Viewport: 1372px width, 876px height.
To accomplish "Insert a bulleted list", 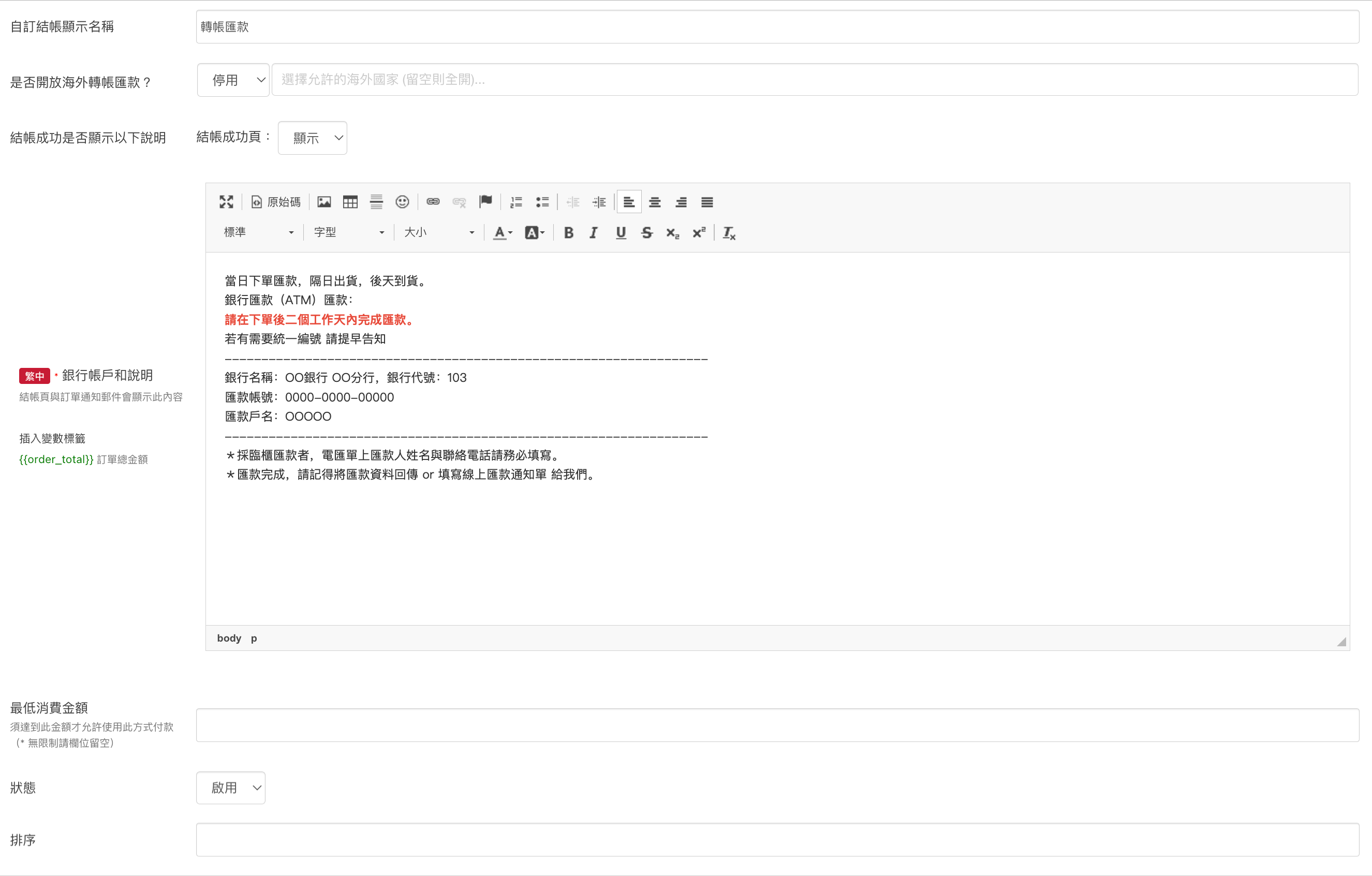I will tap(542, 202).
